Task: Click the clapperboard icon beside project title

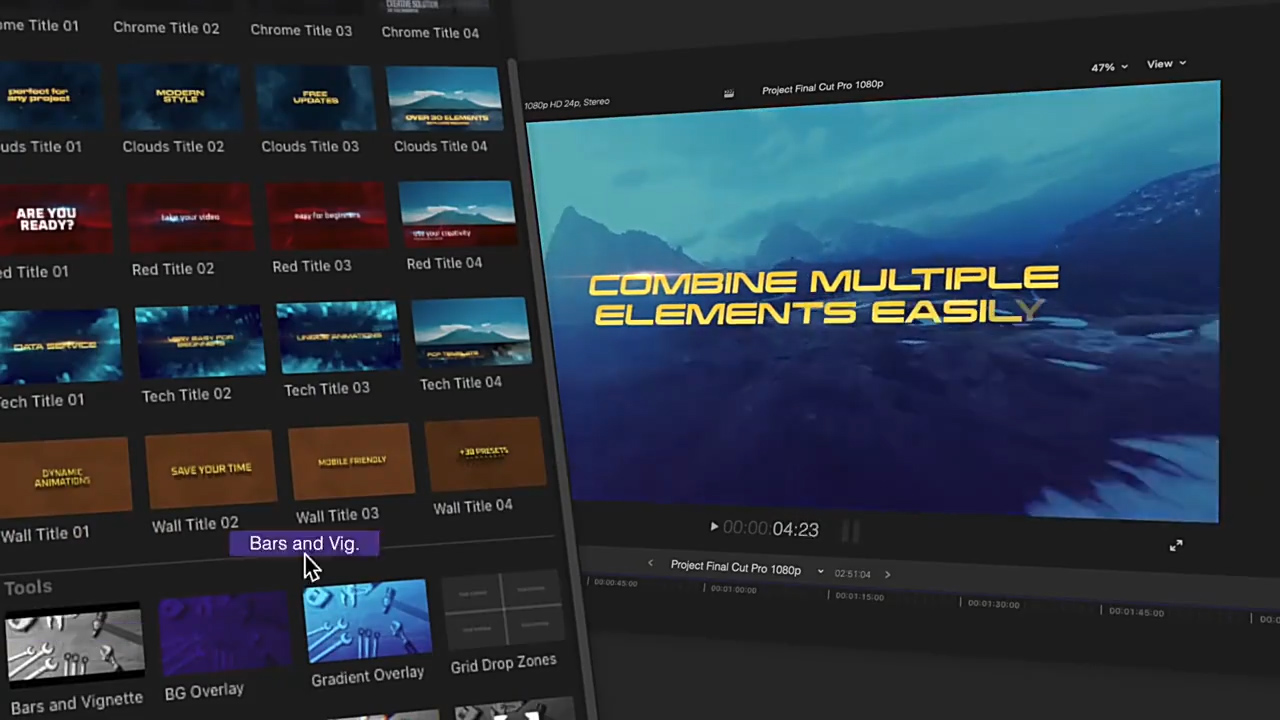Action: pyautogui.click(x=729, y=93)
